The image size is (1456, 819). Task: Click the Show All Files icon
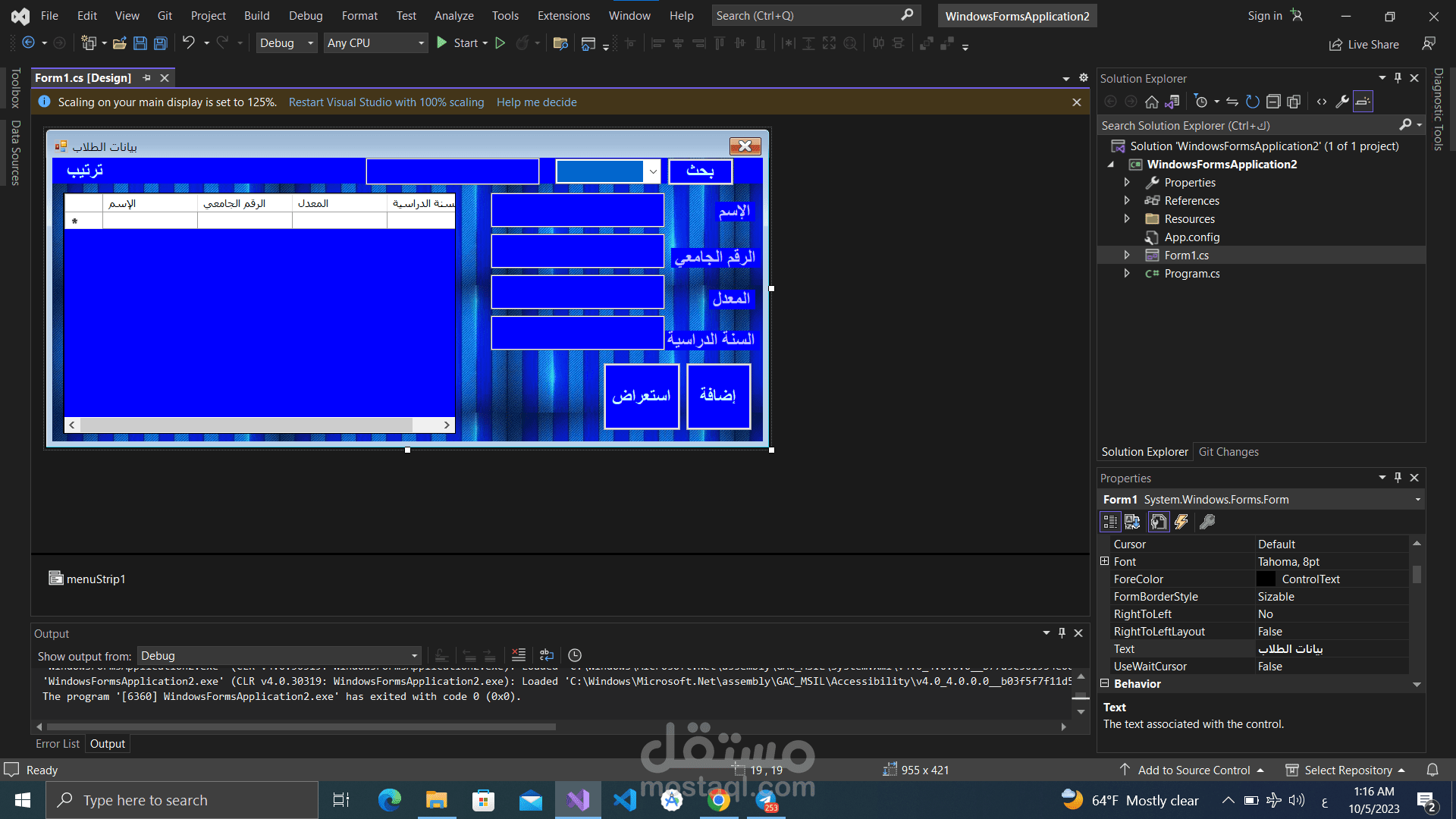[1294, 102]
